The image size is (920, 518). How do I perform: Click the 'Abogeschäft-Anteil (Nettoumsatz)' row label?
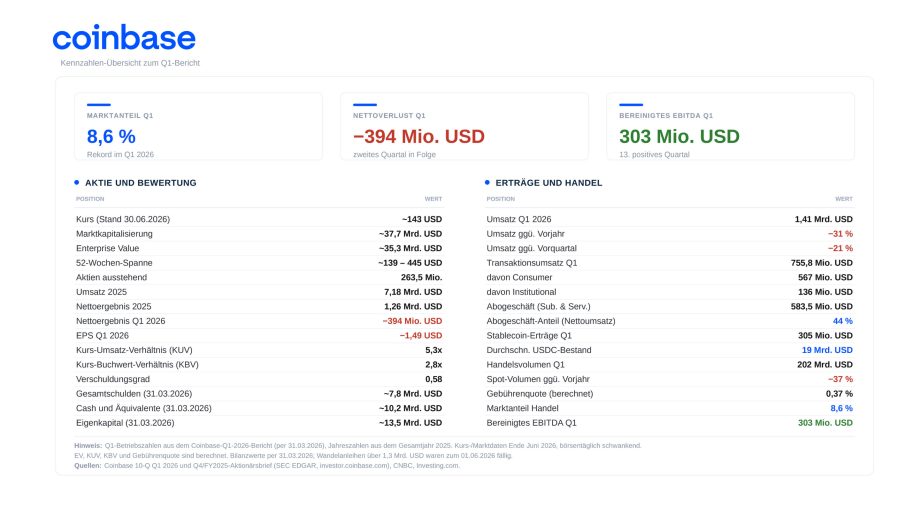tap(551, 321)
